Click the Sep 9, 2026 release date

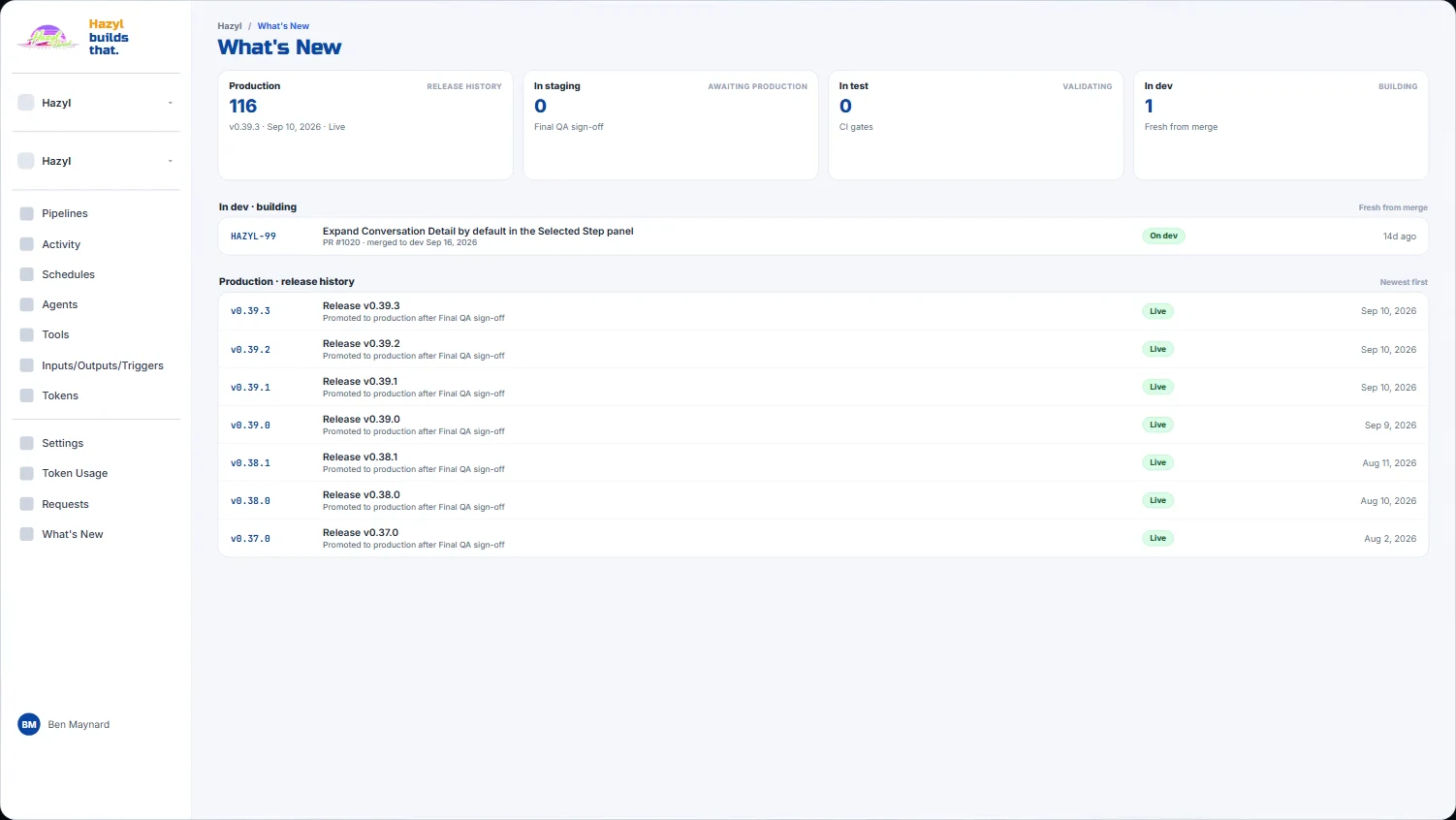click(x=1390, y=425)
